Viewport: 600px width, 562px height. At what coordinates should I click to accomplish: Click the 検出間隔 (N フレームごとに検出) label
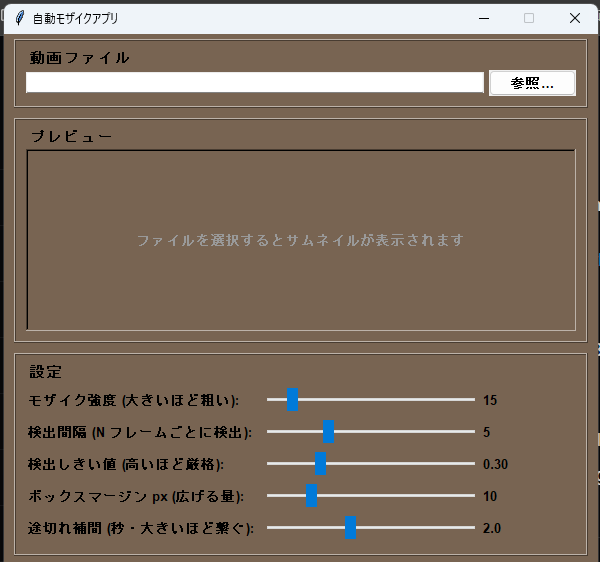140,432
